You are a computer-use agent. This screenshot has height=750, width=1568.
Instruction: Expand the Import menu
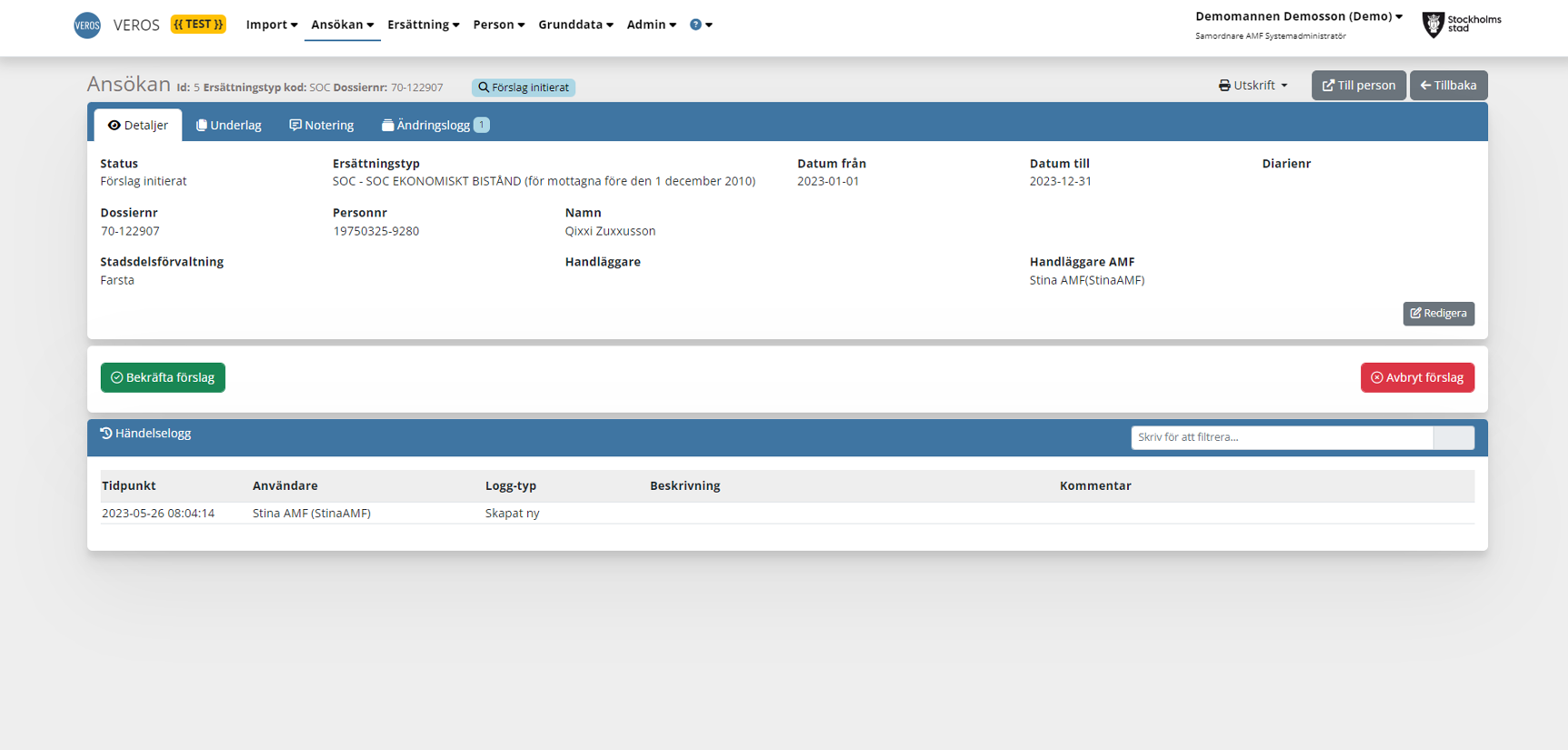(271, 25)
